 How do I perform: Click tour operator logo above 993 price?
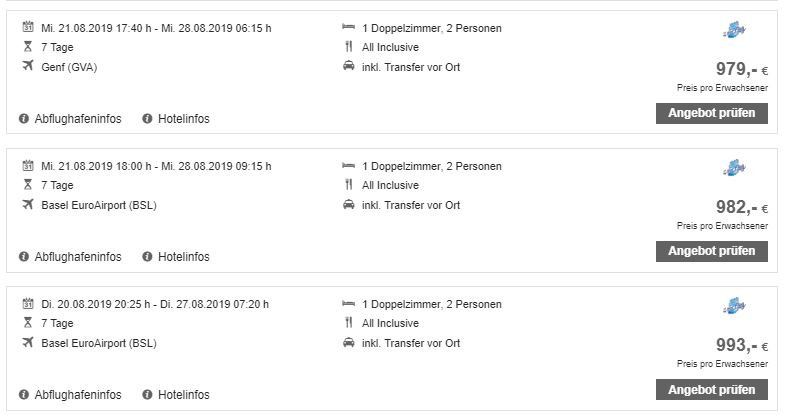pyautogui.click(x=734, y=305)
